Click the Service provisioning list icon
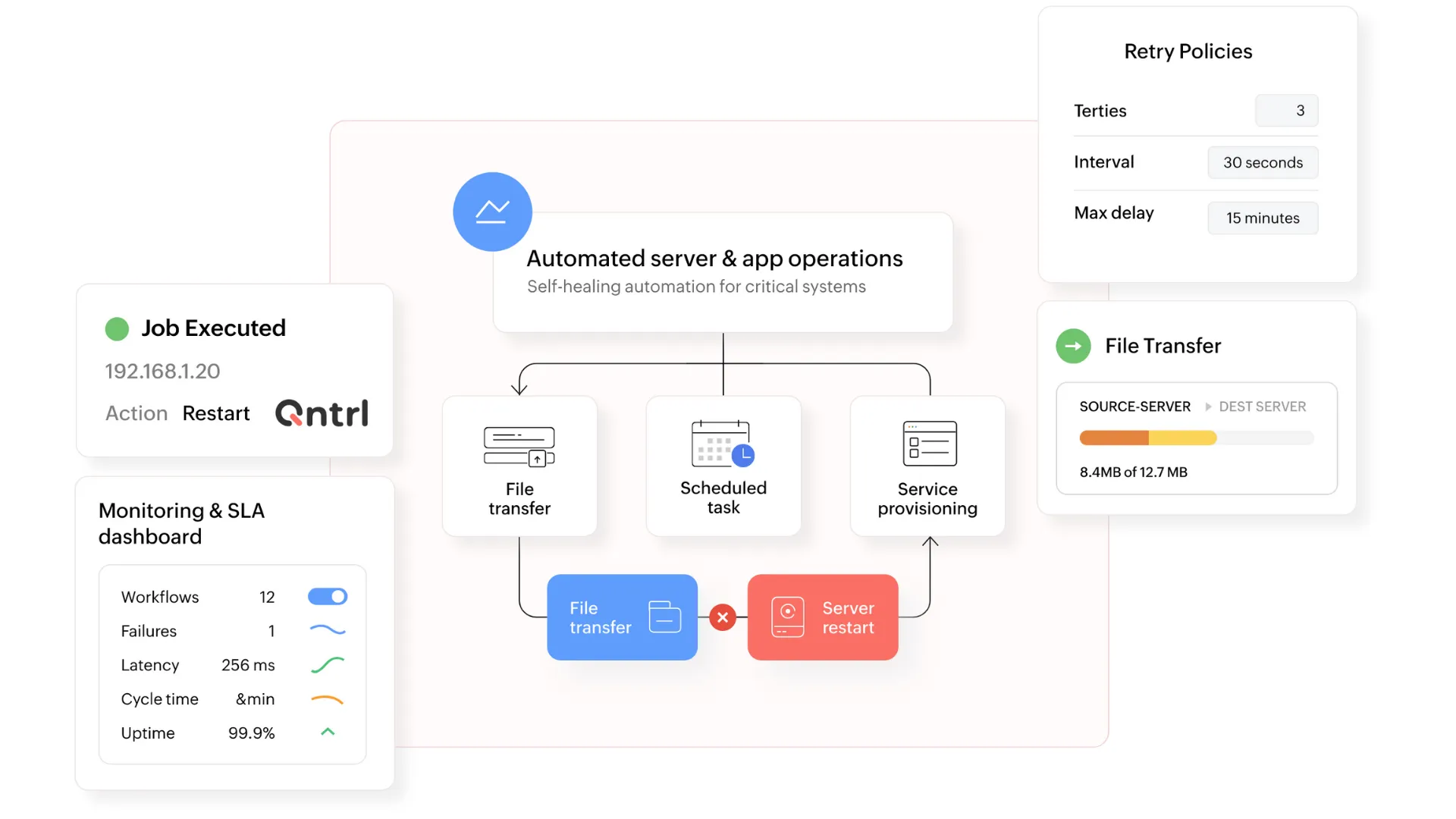 click(x=930, y=444)
